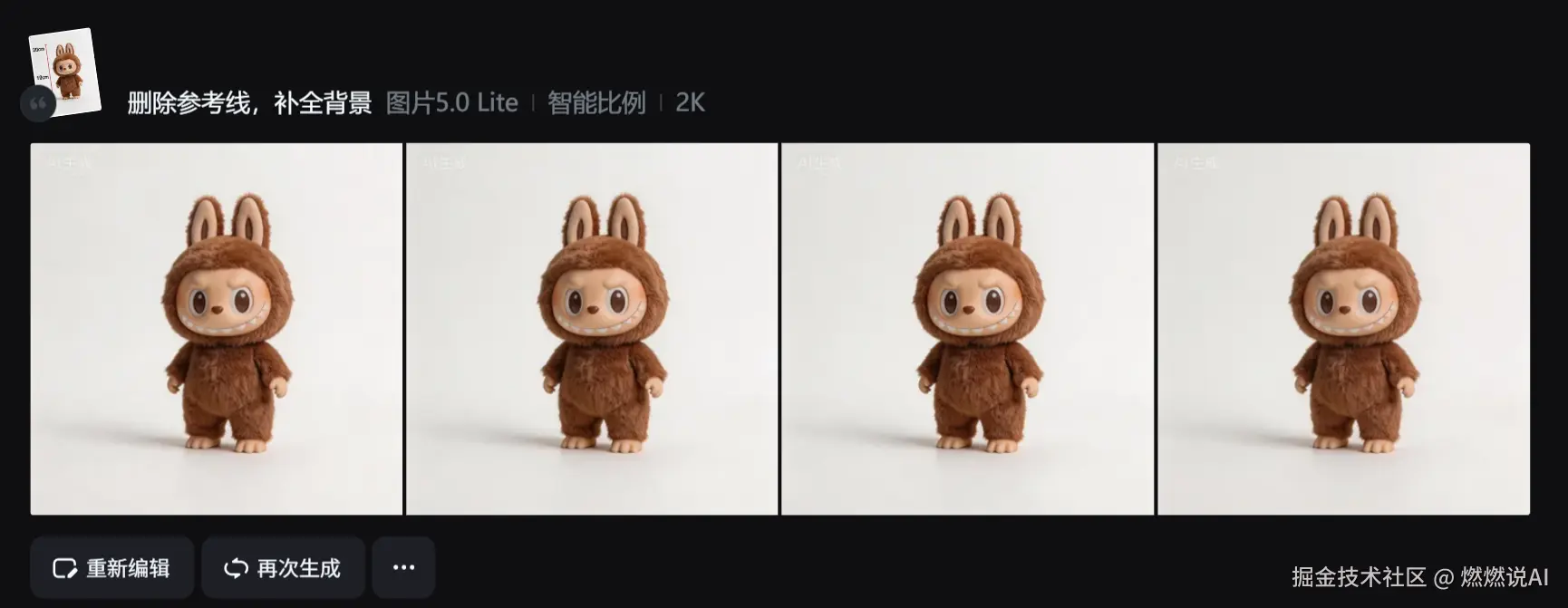Screen dimensions: 1568x608
Task: Click the 重新编辑 text label
Action: [128, 568]
